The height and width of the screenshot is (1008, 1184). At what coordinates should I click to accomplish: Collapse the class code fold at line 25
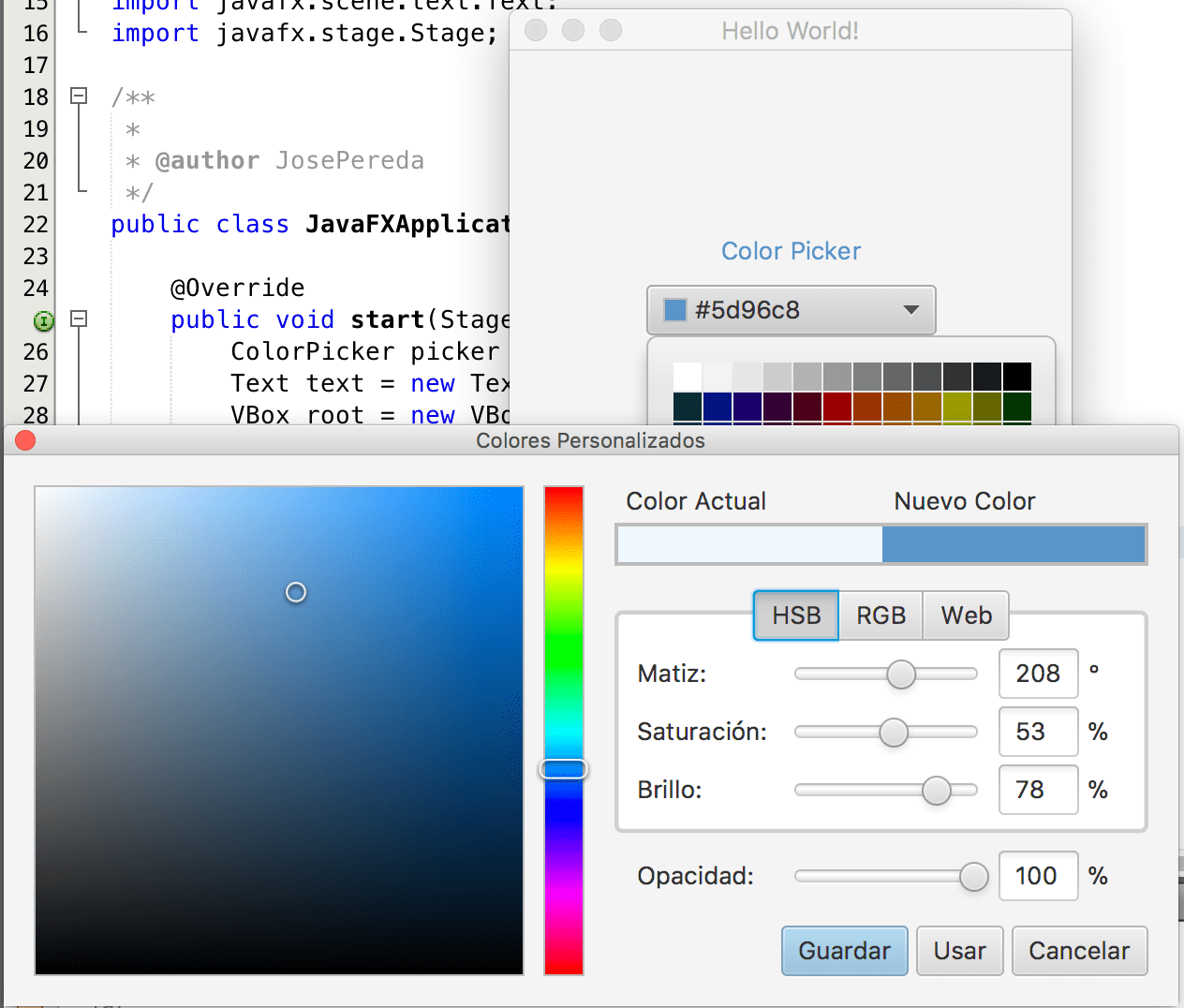tap(79, 319)
